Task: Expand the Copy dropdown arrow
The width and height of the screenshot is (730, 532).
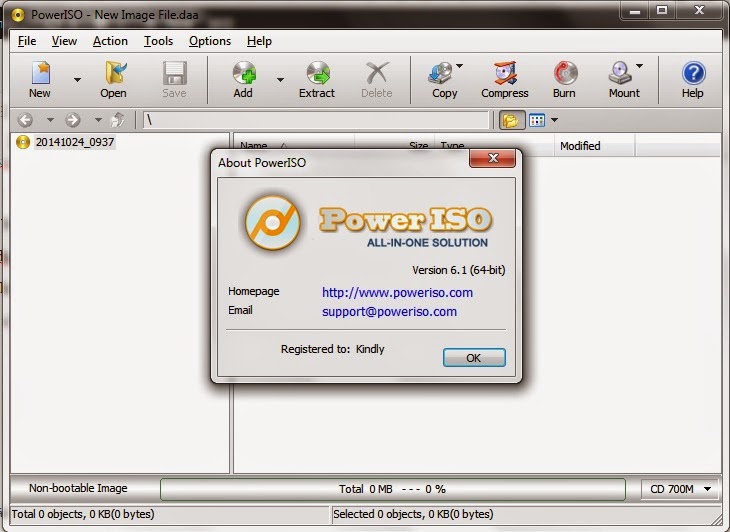Action: point(460,66)
